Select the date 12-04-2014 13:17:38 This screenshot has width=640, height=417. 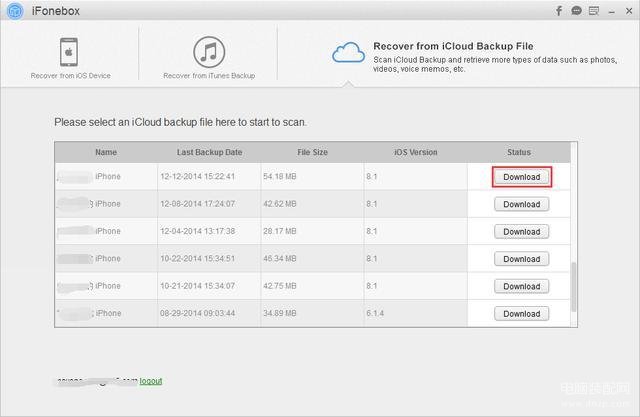198,231
